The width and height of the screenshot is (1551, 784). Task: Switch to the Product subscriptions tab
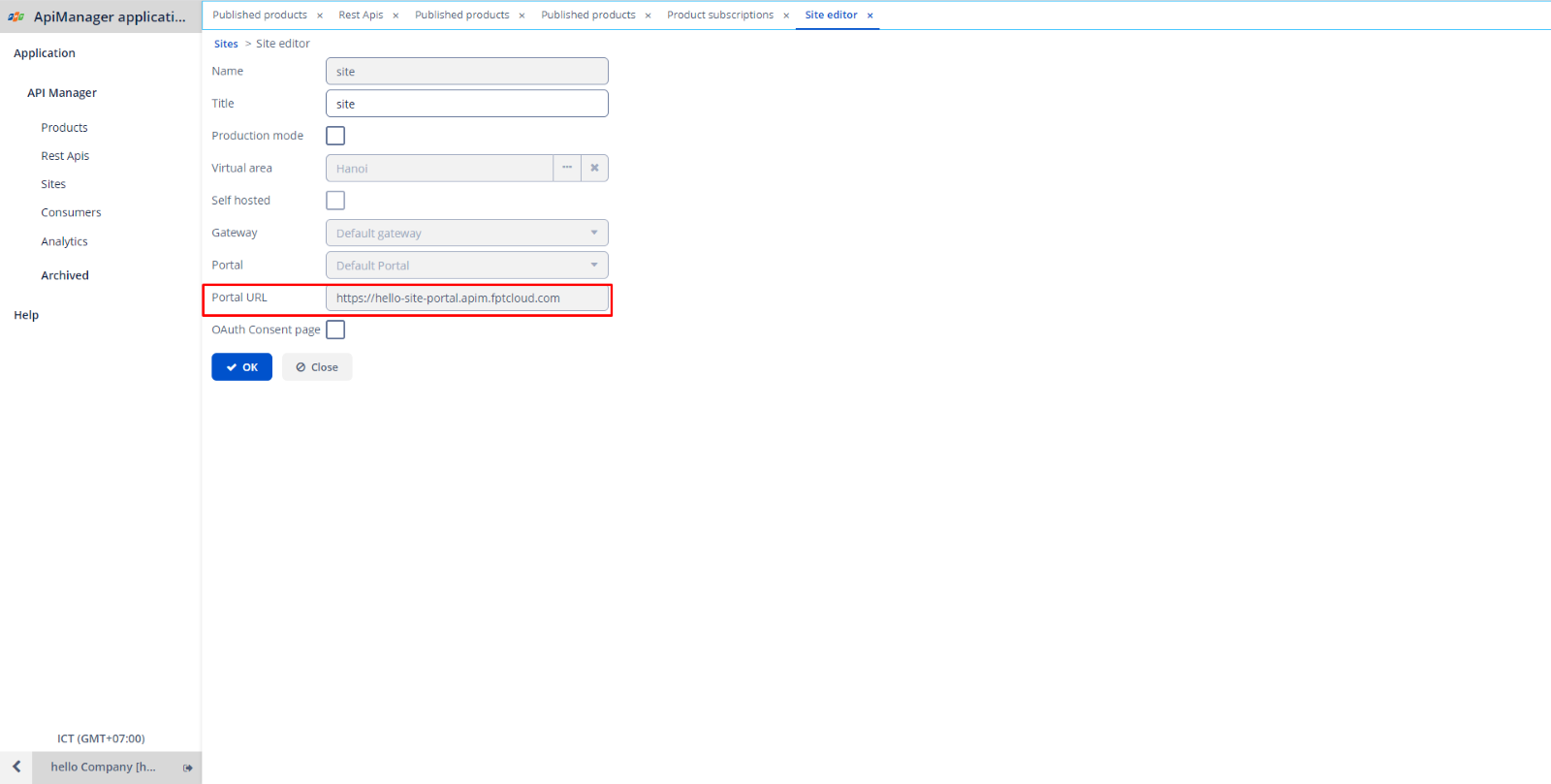720,16
